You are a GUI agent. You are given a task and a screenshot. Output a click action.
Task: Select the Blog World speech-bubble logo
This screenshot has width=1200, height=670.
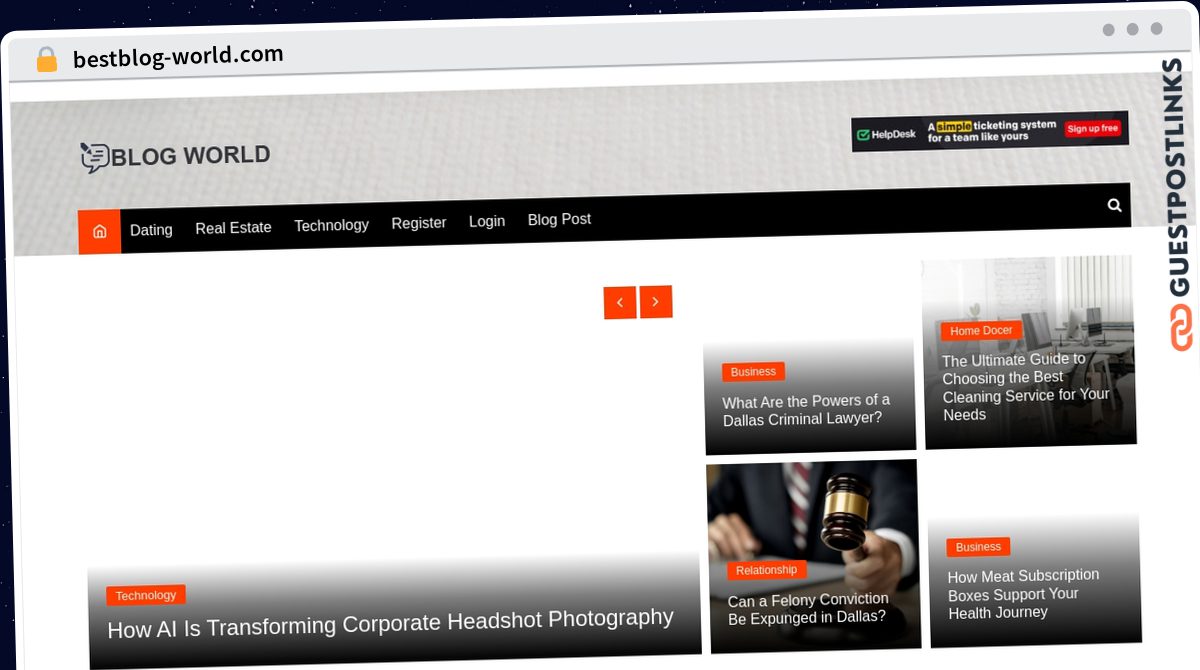pyautogui.click(x=93, y=156)
